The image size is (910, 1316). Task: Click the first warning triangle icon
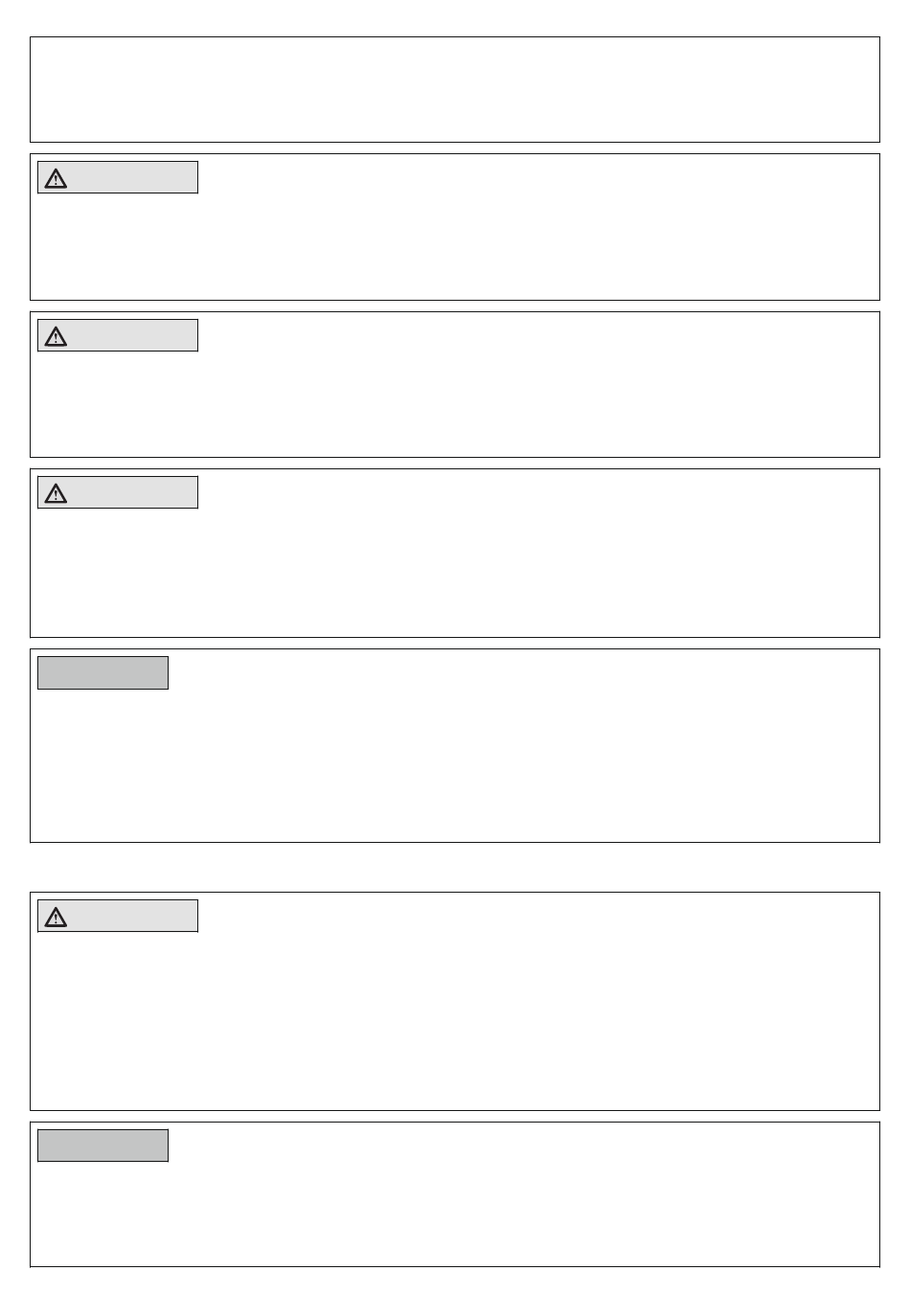click(x=56, y=178)
